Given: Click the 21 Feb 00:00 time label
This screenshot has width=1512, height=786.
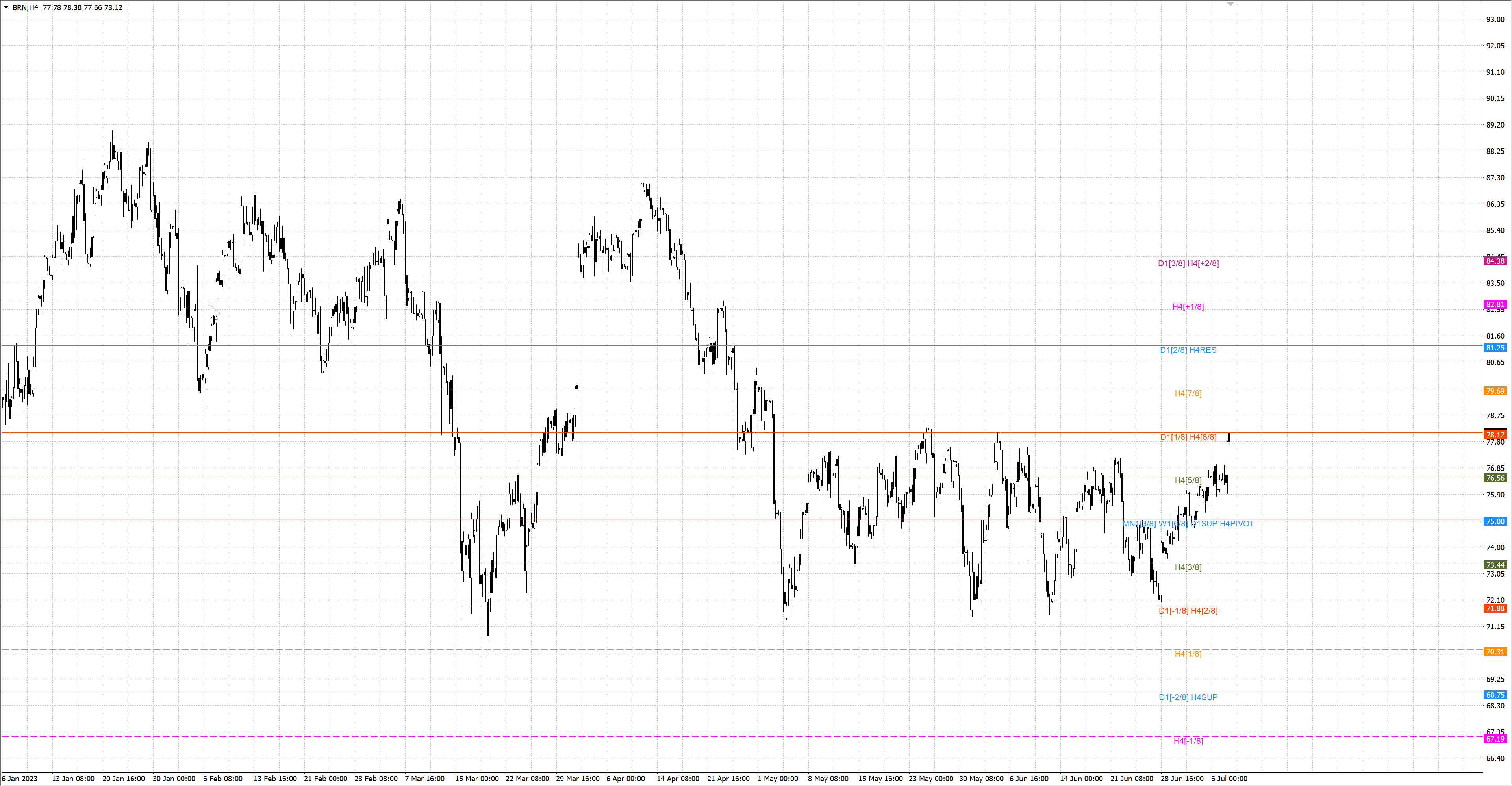Looking at the screenshot, I should point(325,779).
